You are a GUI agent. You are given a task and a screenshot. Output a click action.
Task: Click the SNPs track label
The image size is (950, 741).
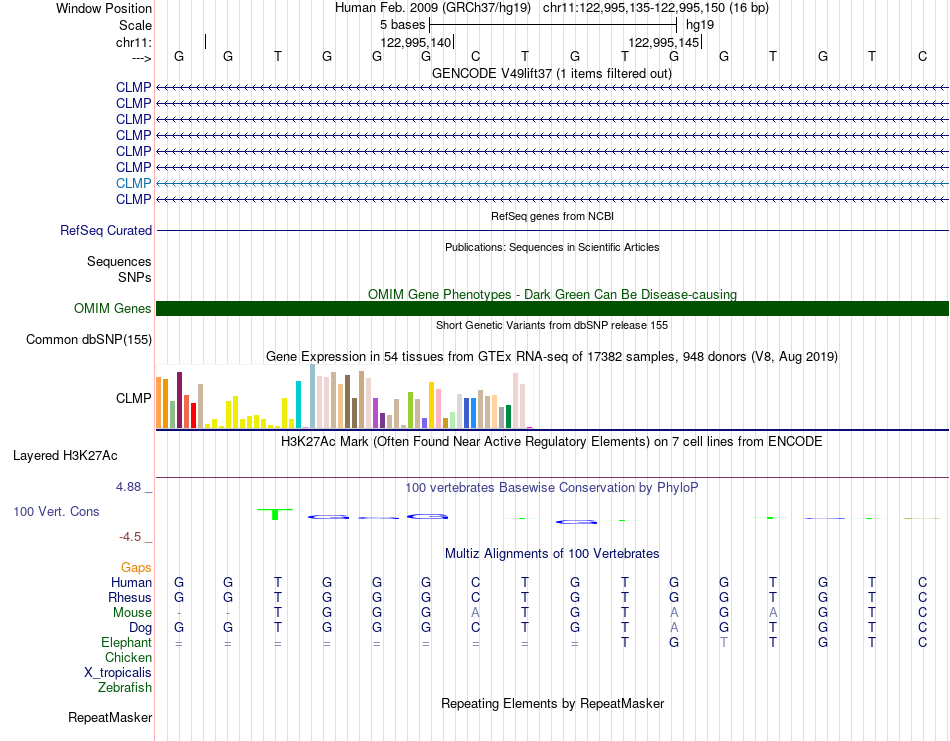[x=135, y=277]
